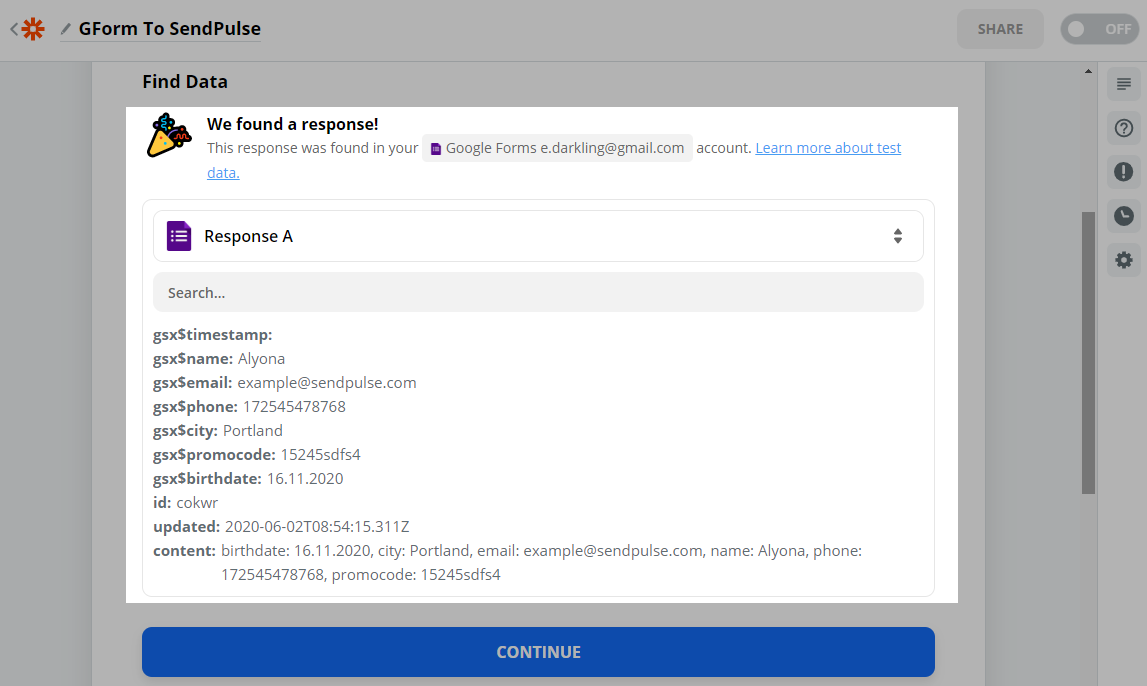Viewport: 1147px width, 686px height.
Task: Select the gsx$promocode value 15245sdfs4
Action: pos(320,455)
